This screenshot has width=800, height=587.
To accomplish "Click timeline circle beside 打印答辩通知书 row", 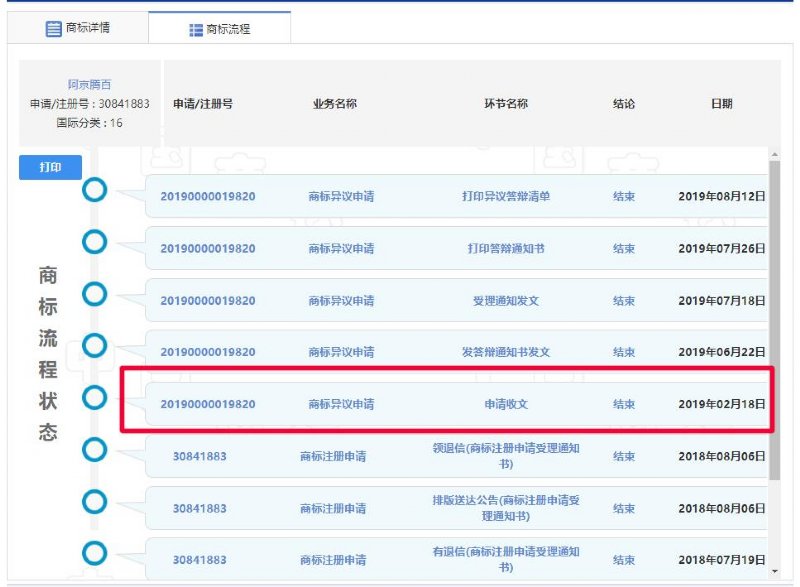I will (x=94, y=242).
